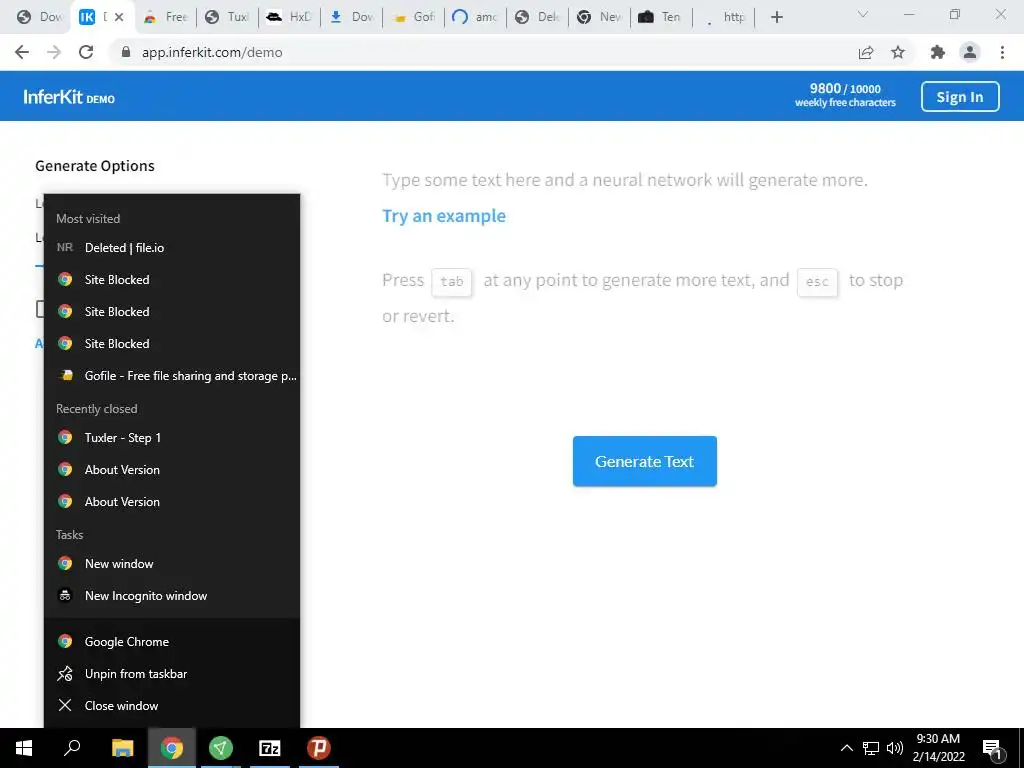Click the Chrome taskbar icon
Screen dimensions: 1024x768
point(172,748)
